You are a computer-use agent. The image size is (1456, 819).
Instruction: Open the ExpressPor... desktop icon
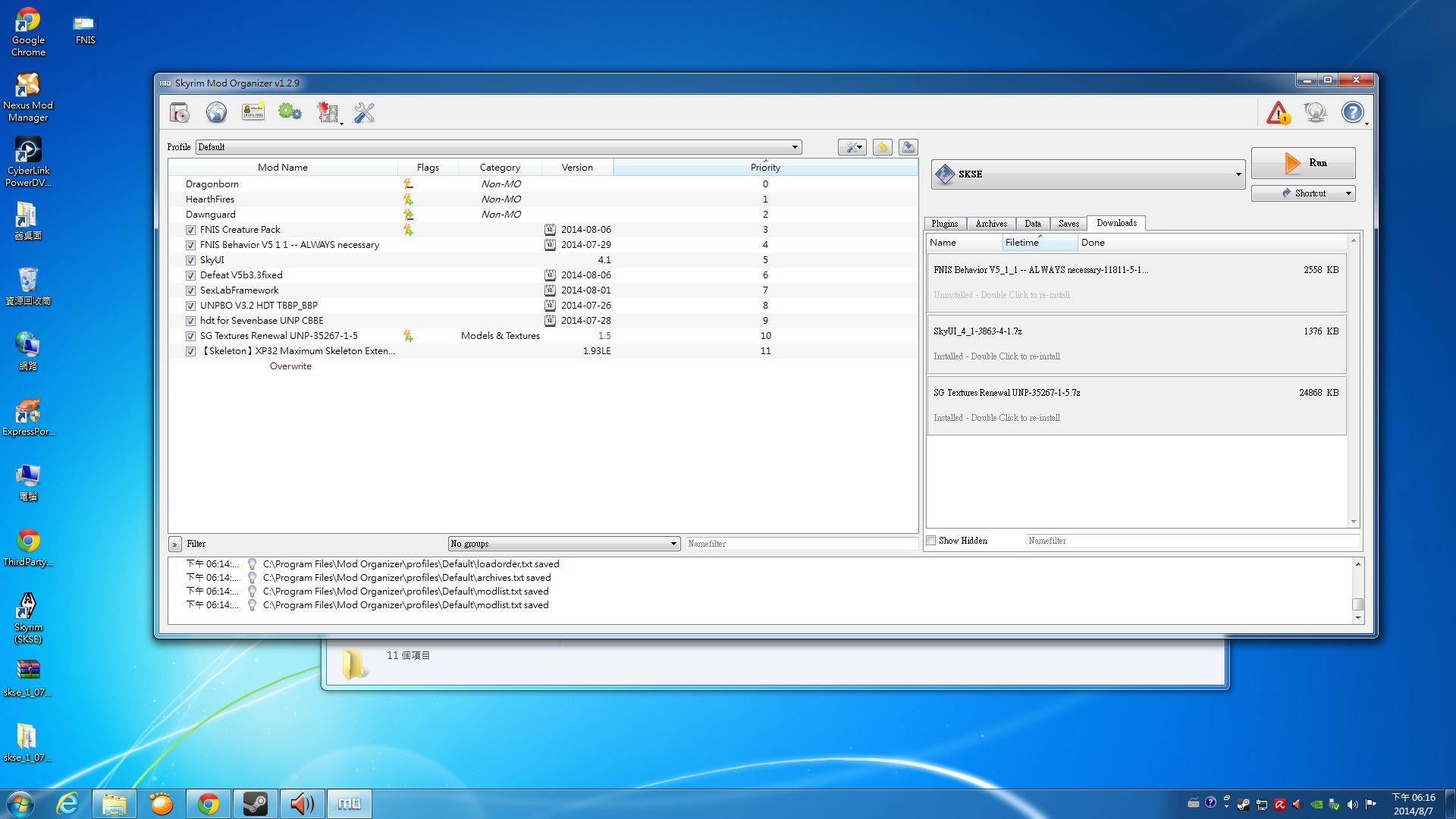point(28,417)
